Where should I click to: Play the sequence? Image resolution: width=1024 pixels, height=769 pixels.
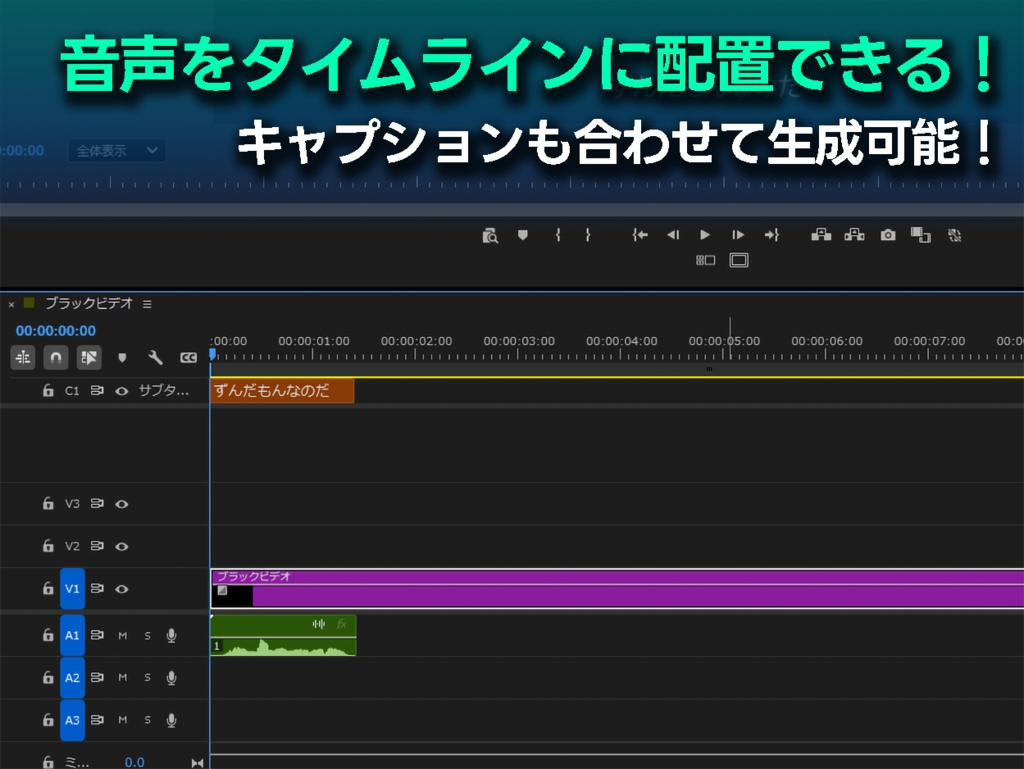705,235
